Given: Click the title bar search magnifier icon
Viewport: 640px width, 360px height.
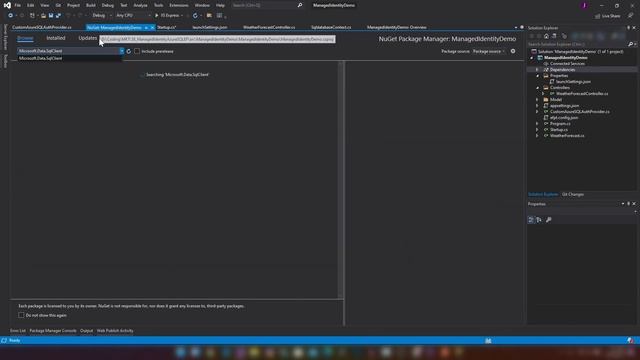Looking at the screenshot, I should [x=300, y=5].
